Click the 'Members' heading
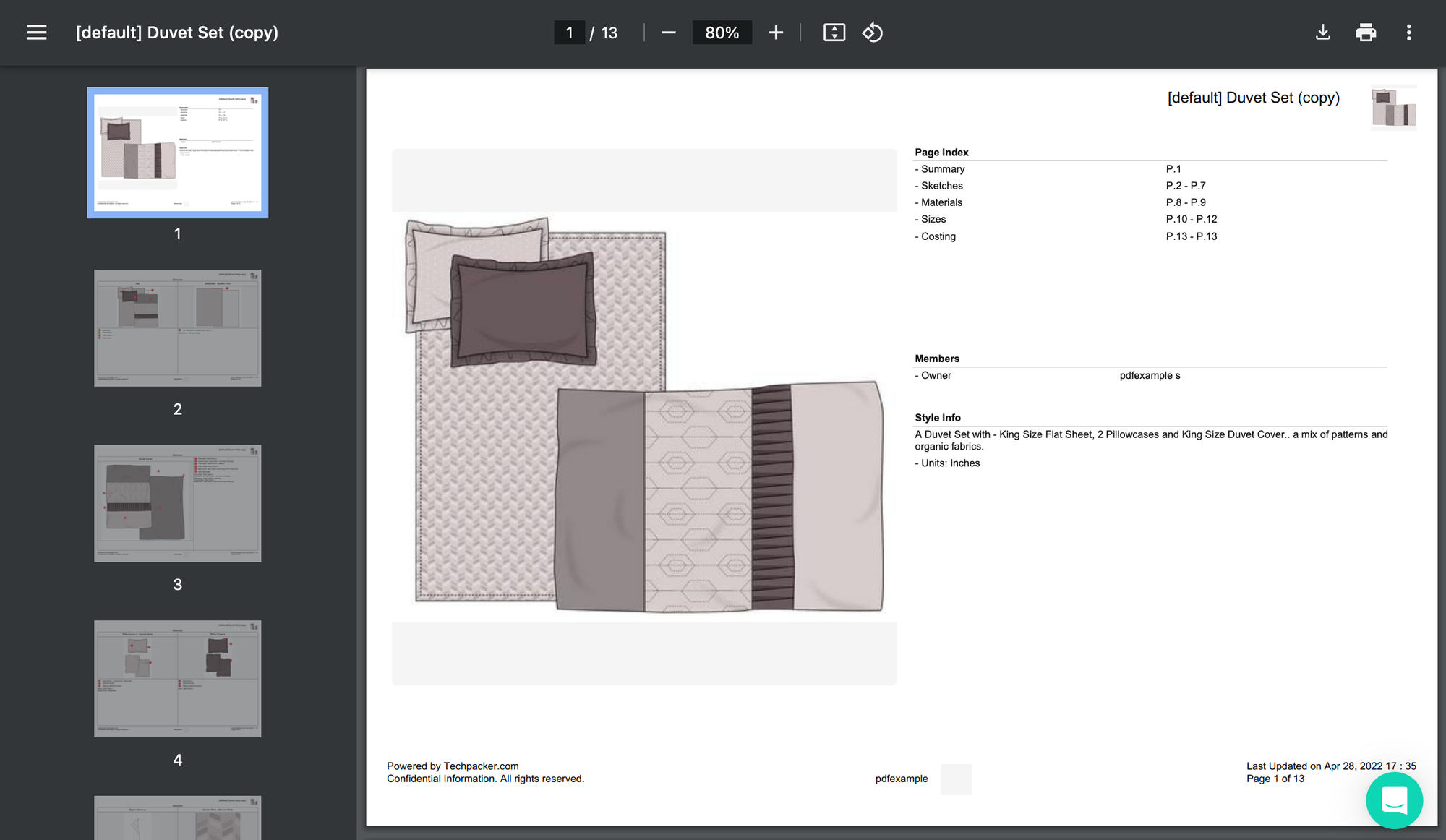The height and width of the screenshot is (840, 1446). click(937, 359)
